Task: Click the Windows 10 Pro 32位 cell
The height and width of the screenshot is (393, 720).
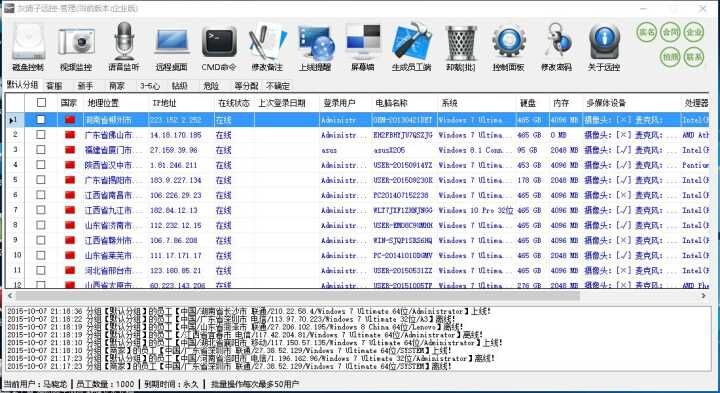Action: pos(476,210)
